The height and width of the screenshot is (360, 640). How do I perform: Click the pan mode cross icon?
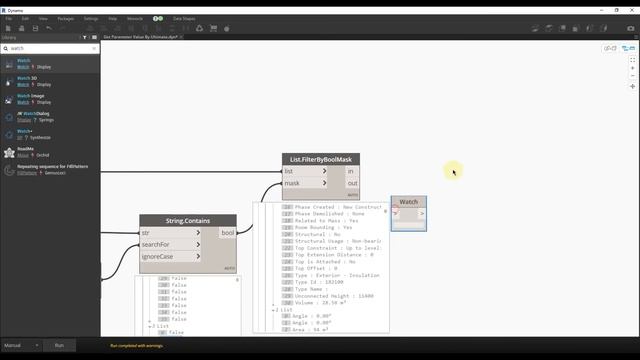coord(632,87)
